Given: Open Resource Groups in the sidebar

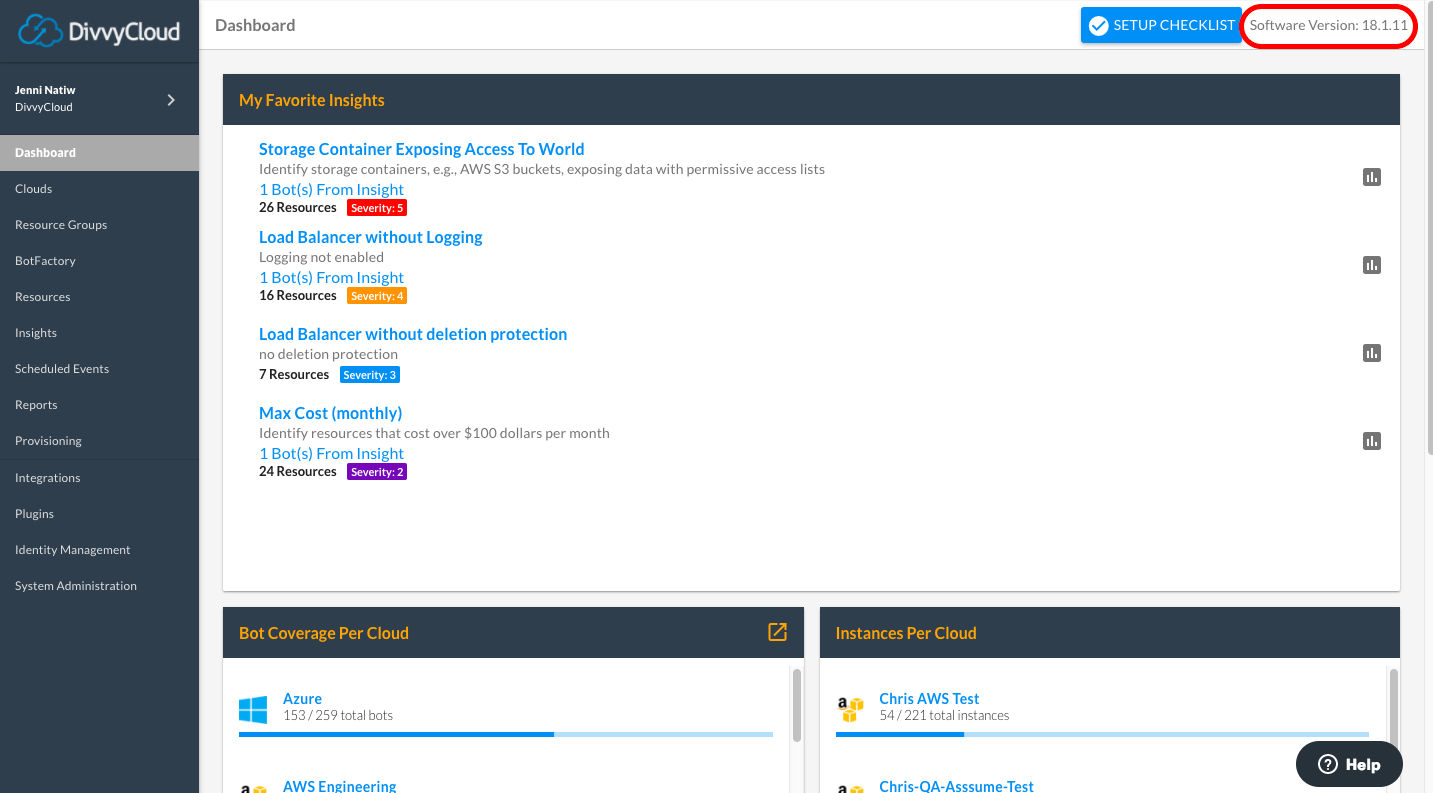Looking at the screenshot, I should tap(99, 225).
